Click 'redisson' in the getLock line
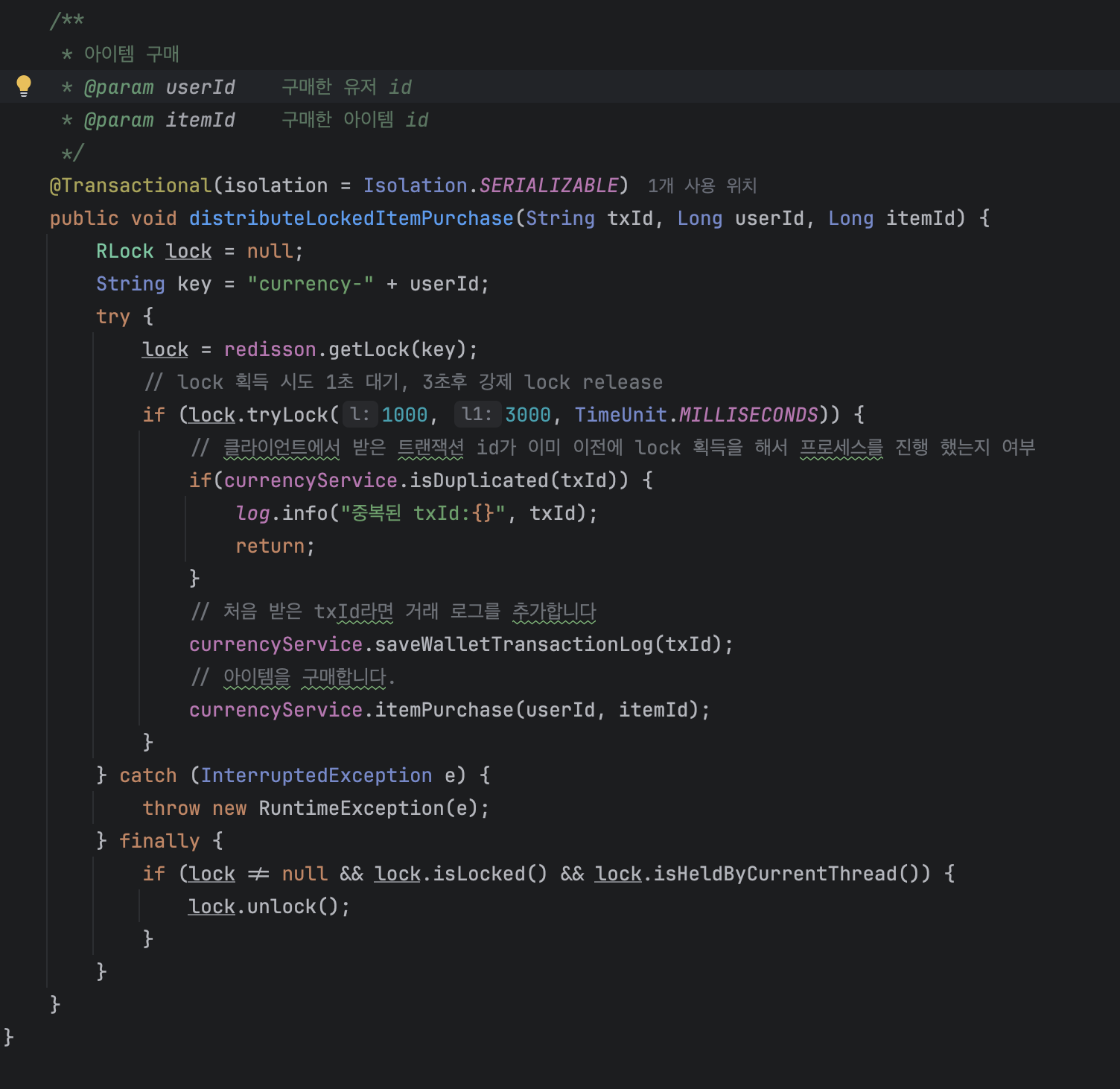 pos(270,349)
